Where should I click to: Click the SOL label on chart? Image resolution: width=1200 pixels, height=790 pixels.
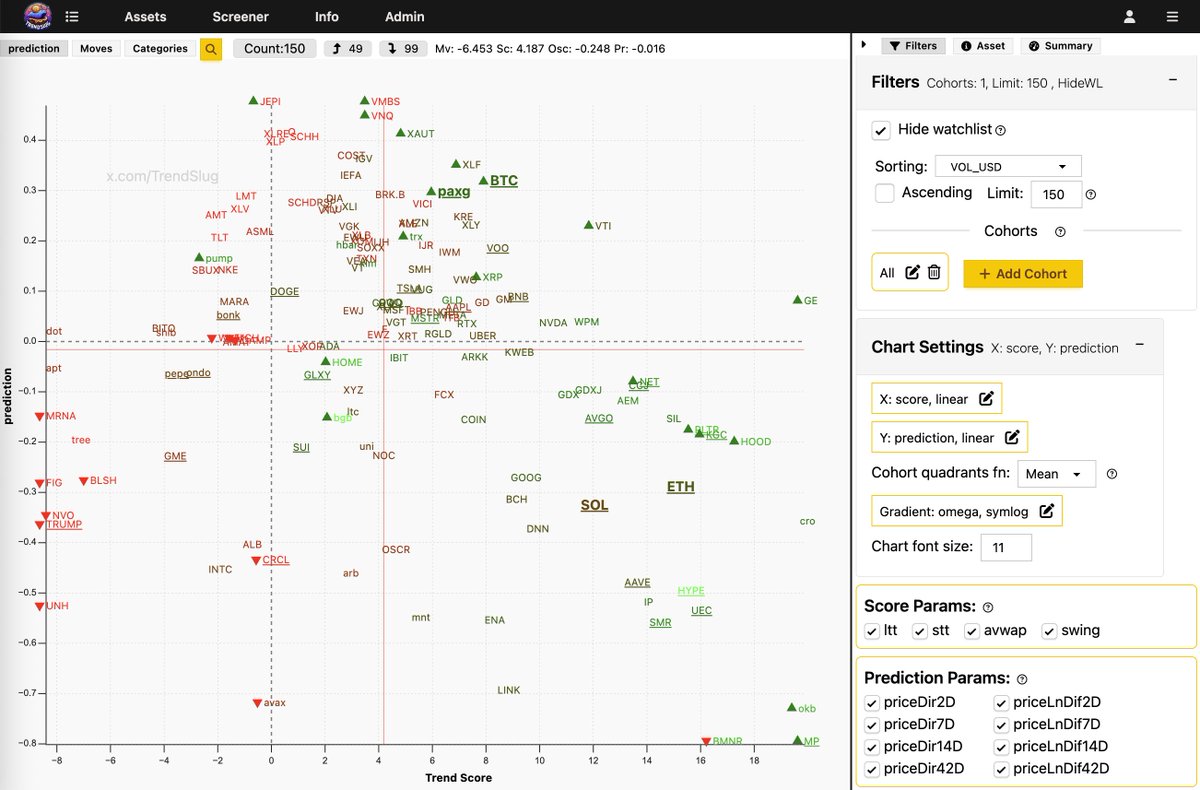click(x=594, y=506)
